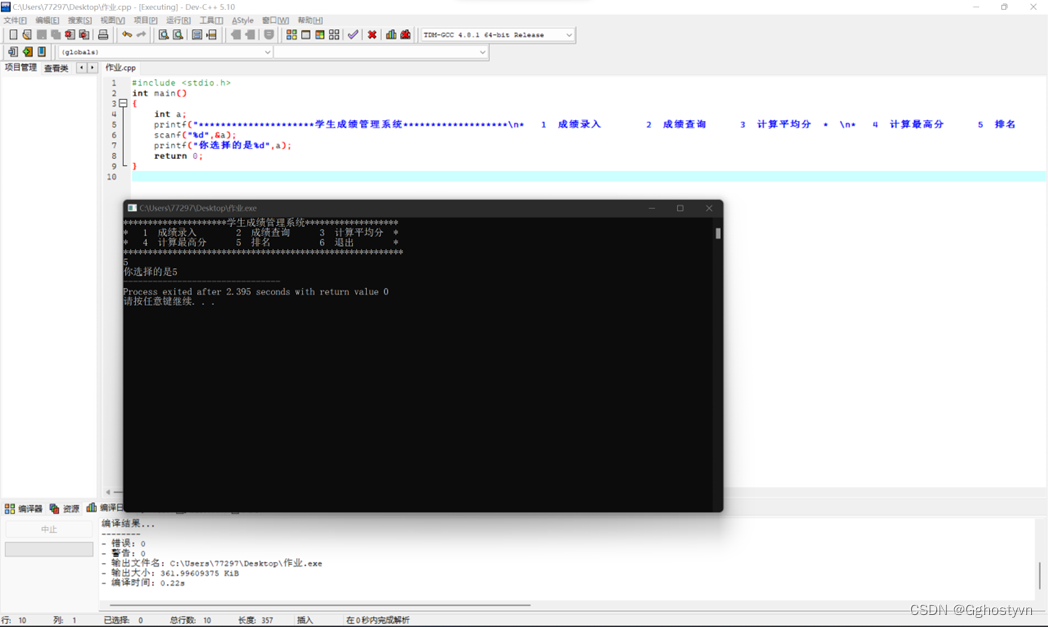Click the Compile icon with four colored squares
The width and height of the screenshot is (1048, 627).
(x=291, y=35)
